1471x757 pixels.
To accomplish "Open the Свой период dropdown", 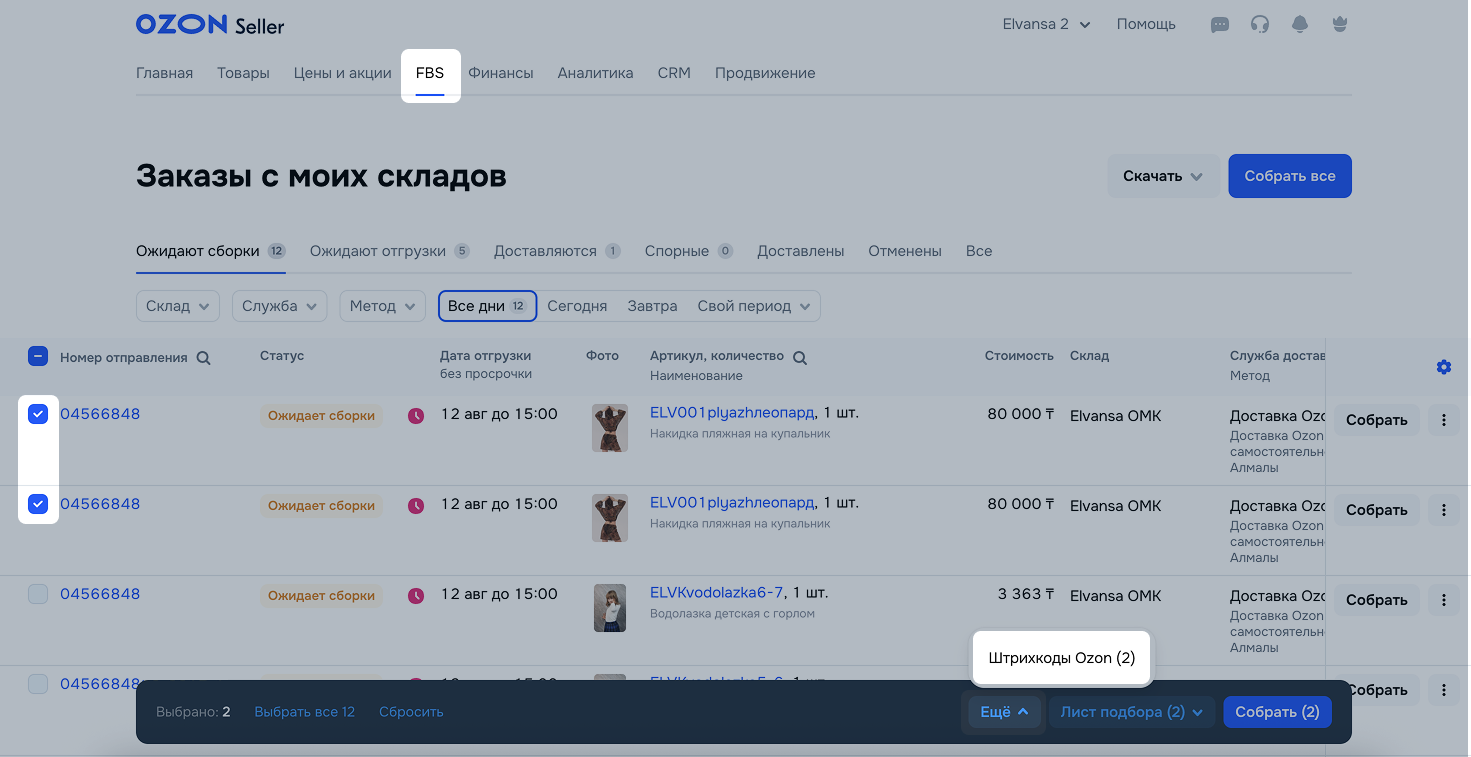I will coord(754,306).
